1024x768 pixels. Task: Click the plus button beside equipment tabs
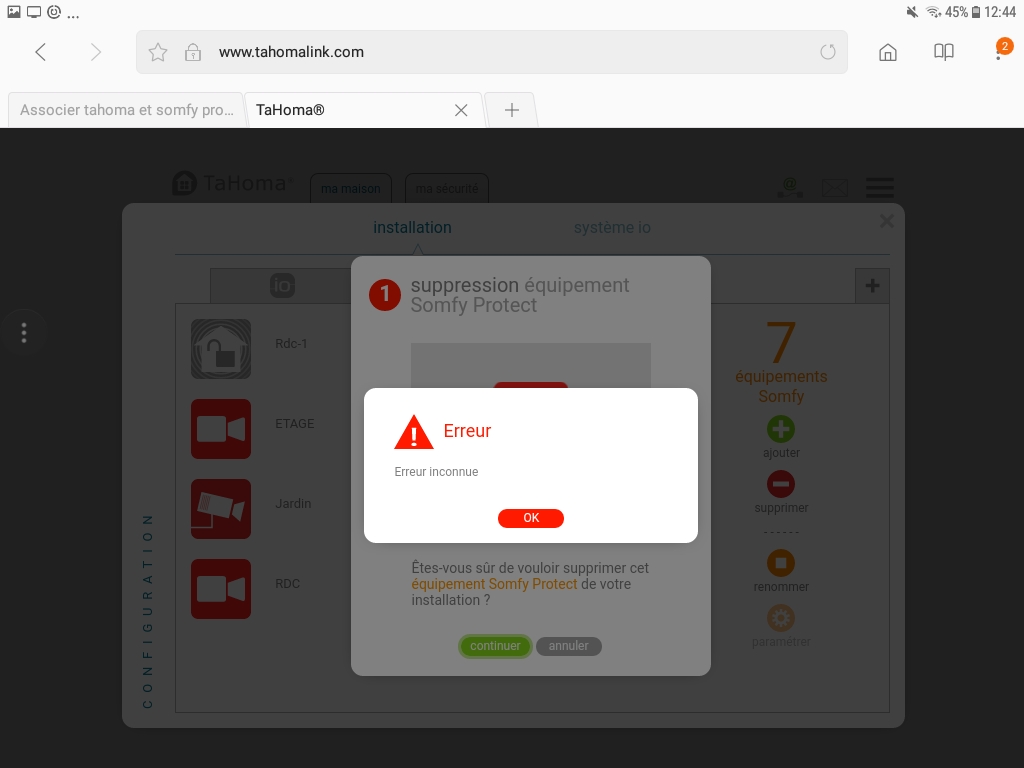tap(872, 285)
